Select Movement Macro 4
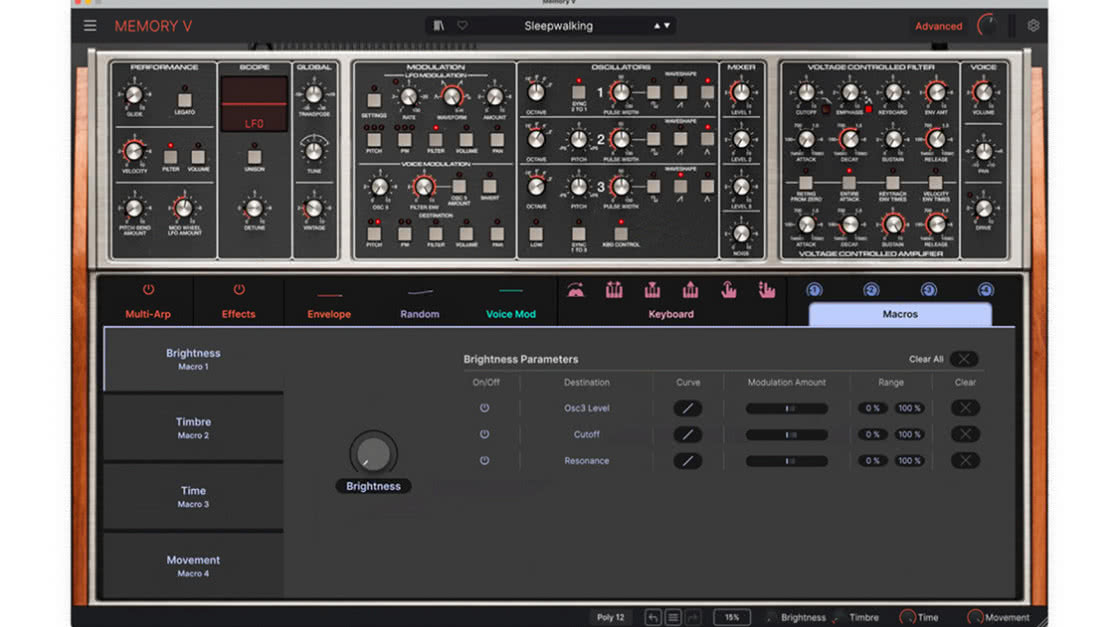1119x627 pixels. 193,566
